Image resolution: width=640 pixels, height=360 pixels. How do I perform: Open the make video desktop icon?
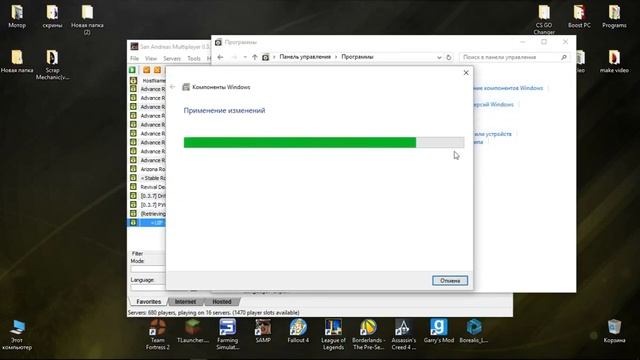pyautogui.click(x=614, y=62)
